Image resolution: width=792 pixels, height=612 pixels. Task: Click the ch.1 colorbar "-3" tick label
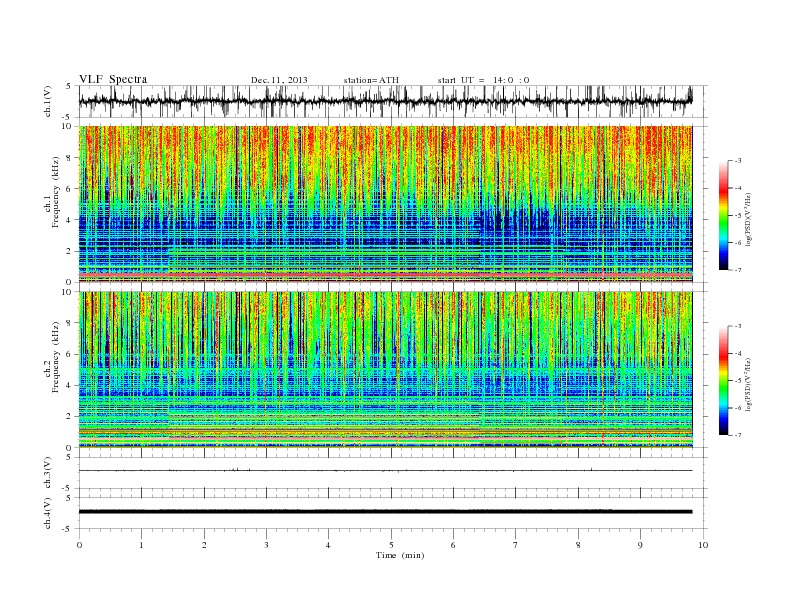click(x=737, y=161)
